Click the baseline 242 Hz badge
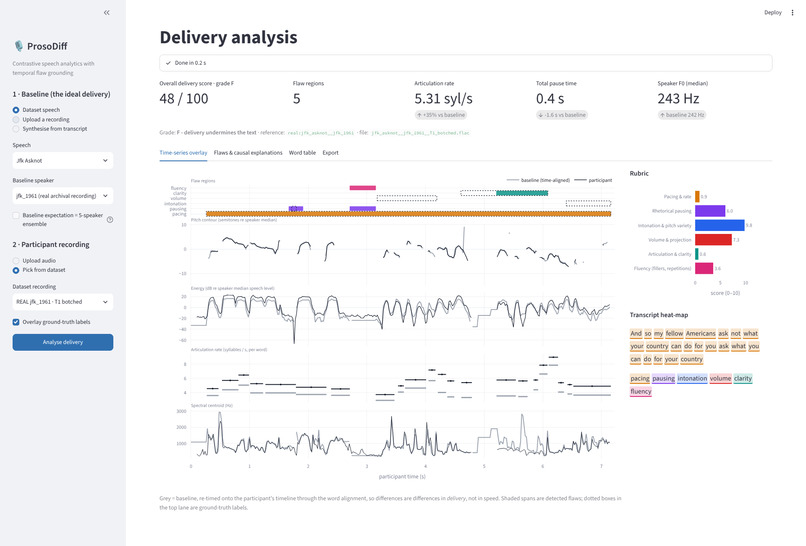The height and width of the screenshot is (546, 806). coord(682,115)
